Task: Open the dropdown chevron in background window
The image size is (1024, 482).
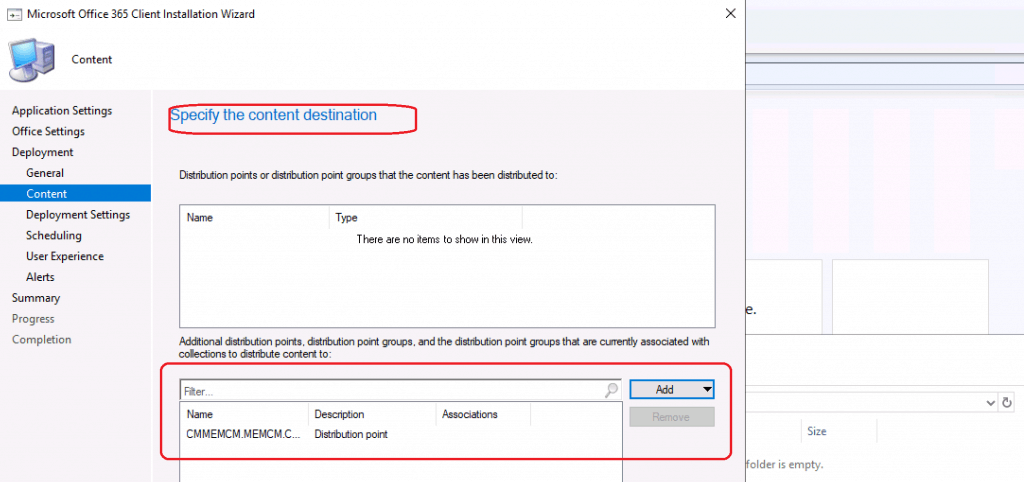Action: pyautogui.click(x=991, y=402)
